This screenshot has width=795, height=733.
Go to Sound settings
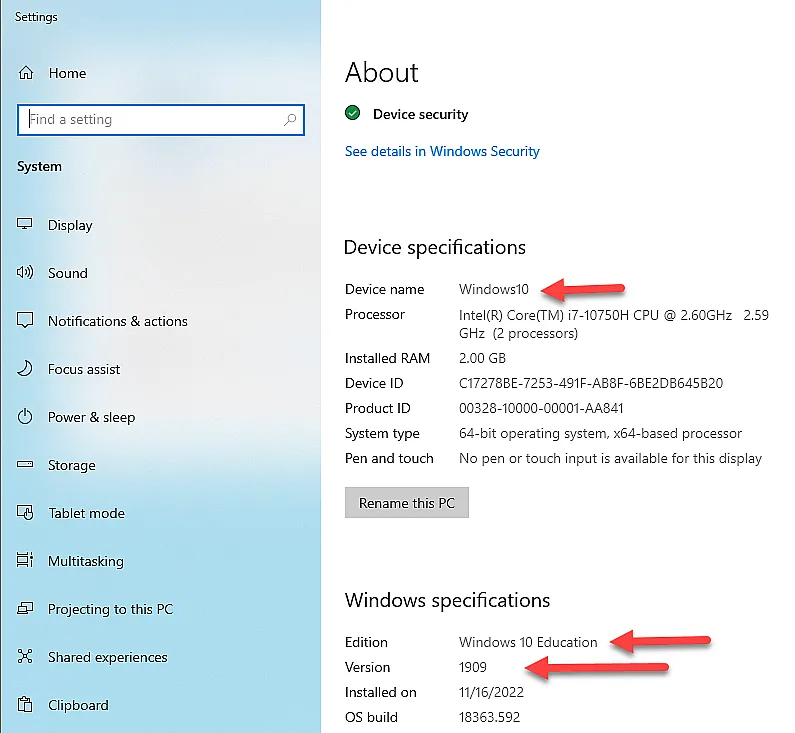pos(67,273)
